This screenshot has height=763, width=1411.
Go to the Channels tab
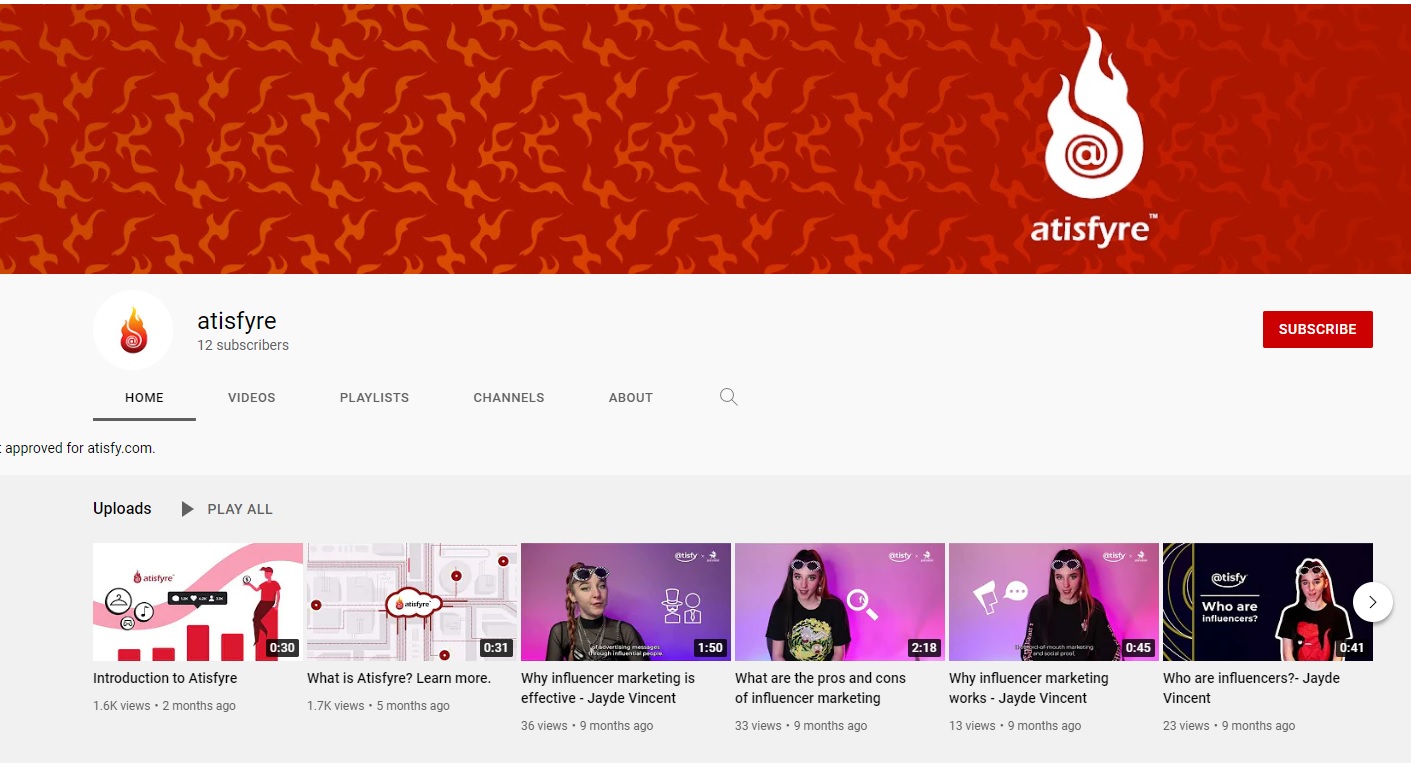coord(509,397)
